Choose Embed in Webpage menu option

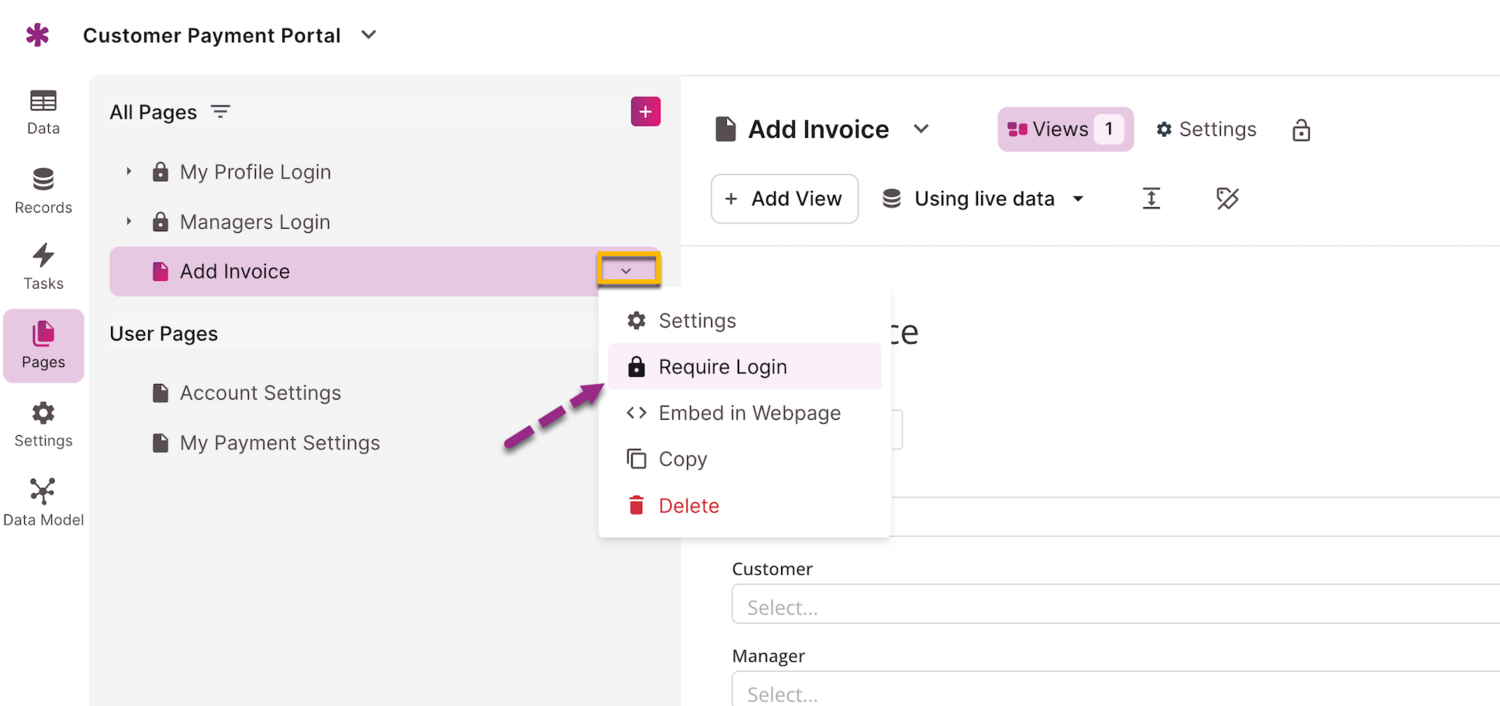748,413
